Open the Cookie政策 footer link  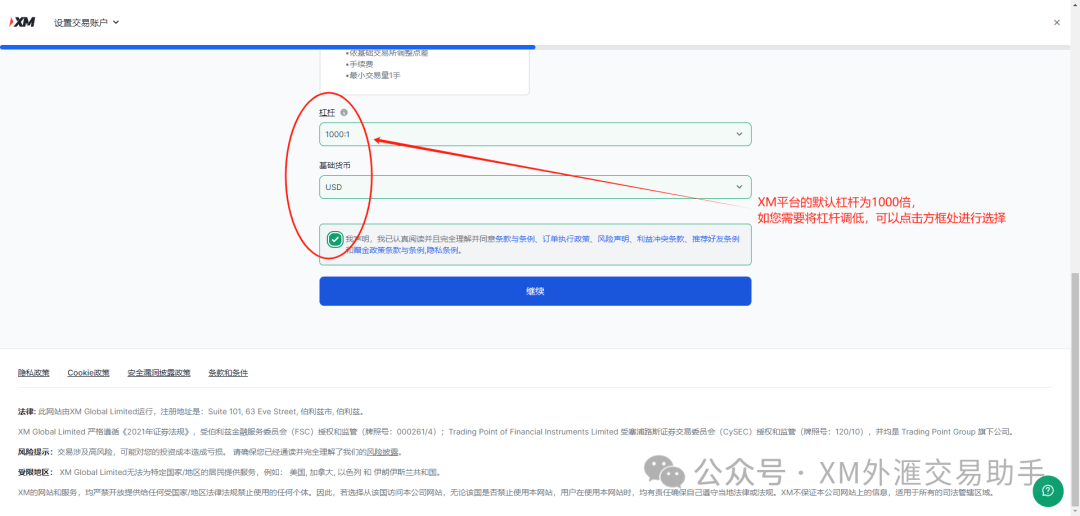point(88,373)
